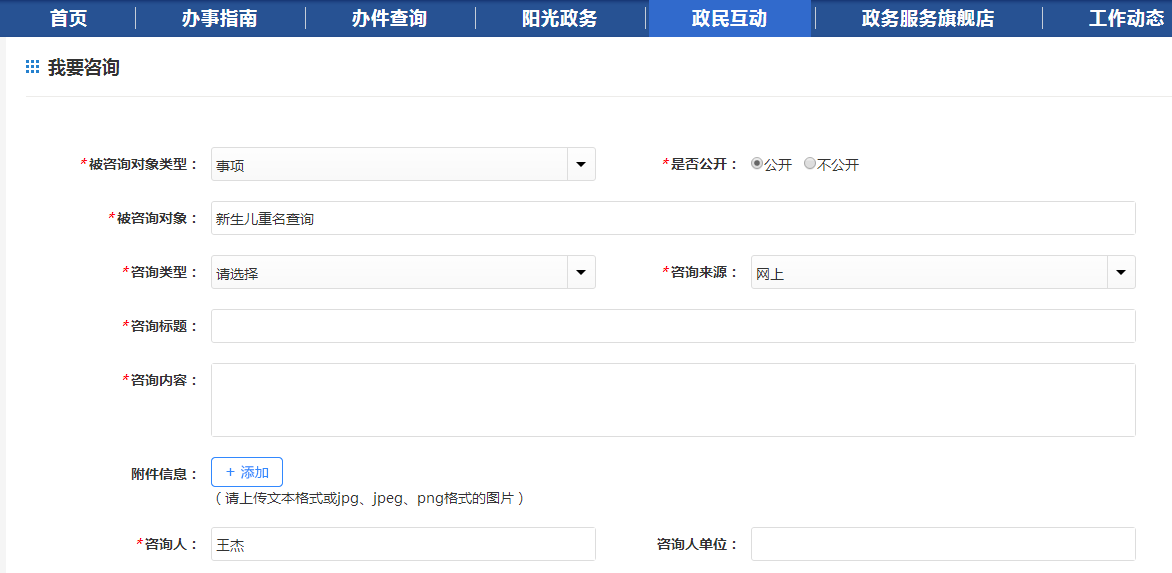
Task: Select the 政民互动 tab
Action: pos(729,18)
